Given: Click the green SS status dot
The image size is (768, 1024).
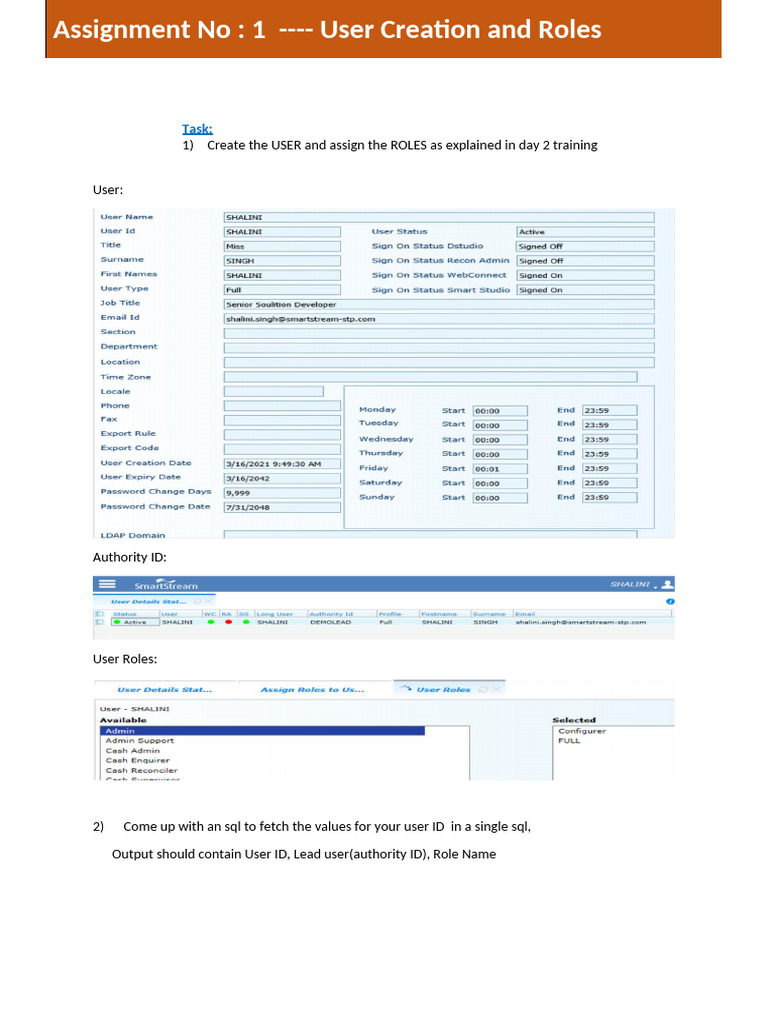Looking at the screenshot, I should coord(246,622).
